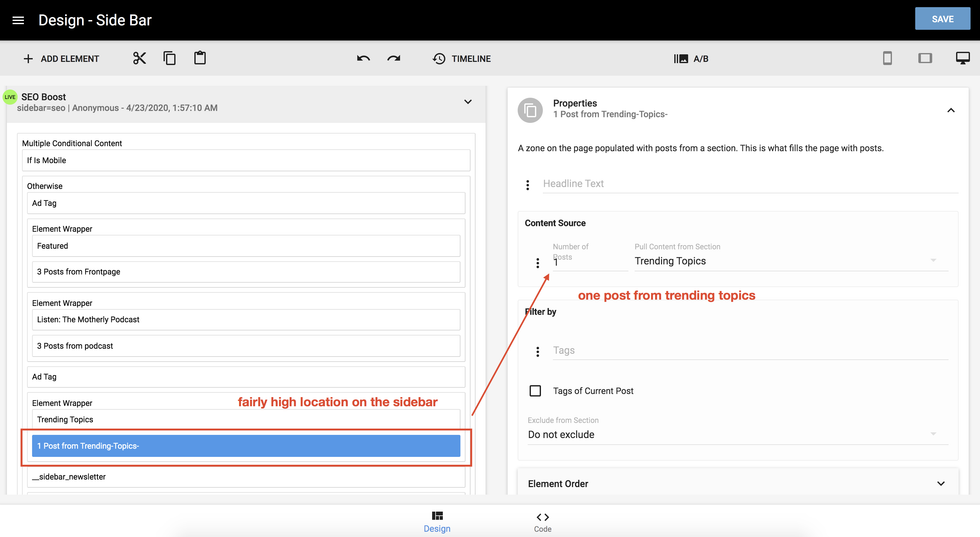Switch to tablet preview
Screen dimensions: 980x537
[925, 58]
